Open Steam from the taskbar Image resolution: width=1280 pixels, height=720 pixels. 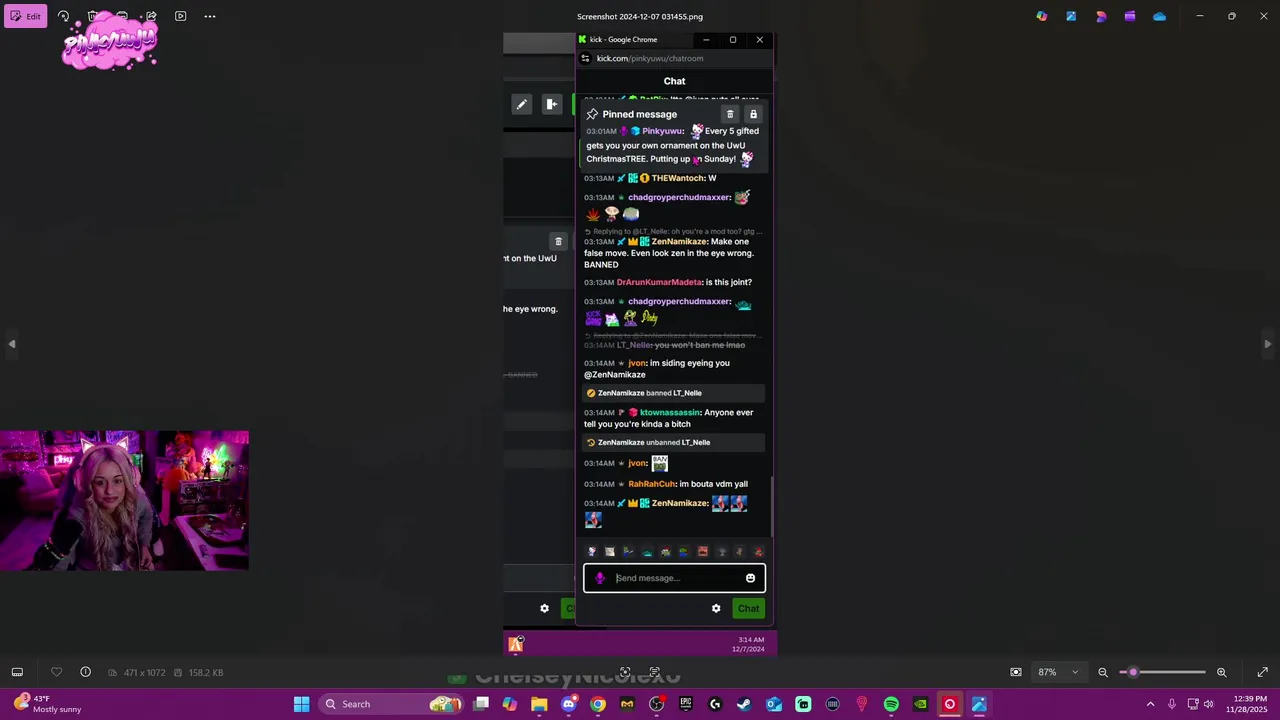pos(744,704)
